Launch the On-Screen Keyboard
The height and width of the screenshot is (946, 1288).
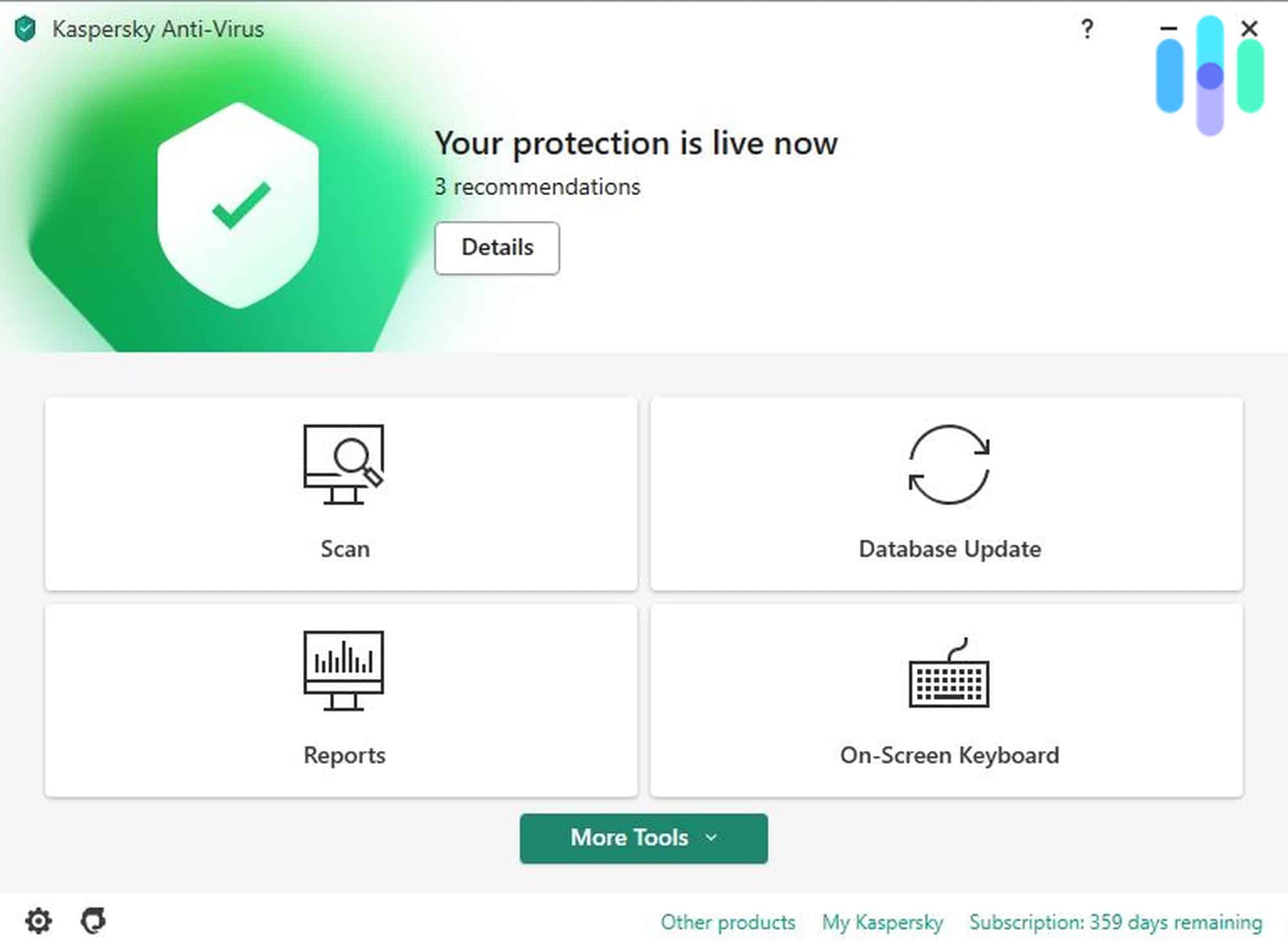[x=947, y=701]
